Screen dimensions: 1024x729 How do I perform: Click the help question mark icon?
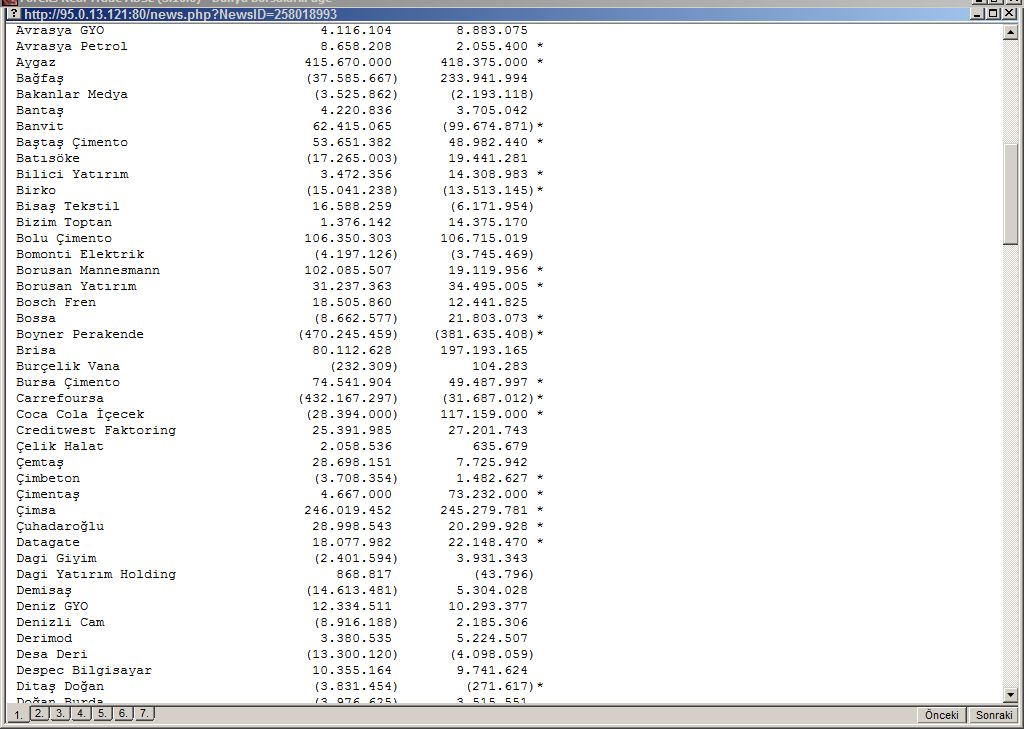click(x=13, y=14)
